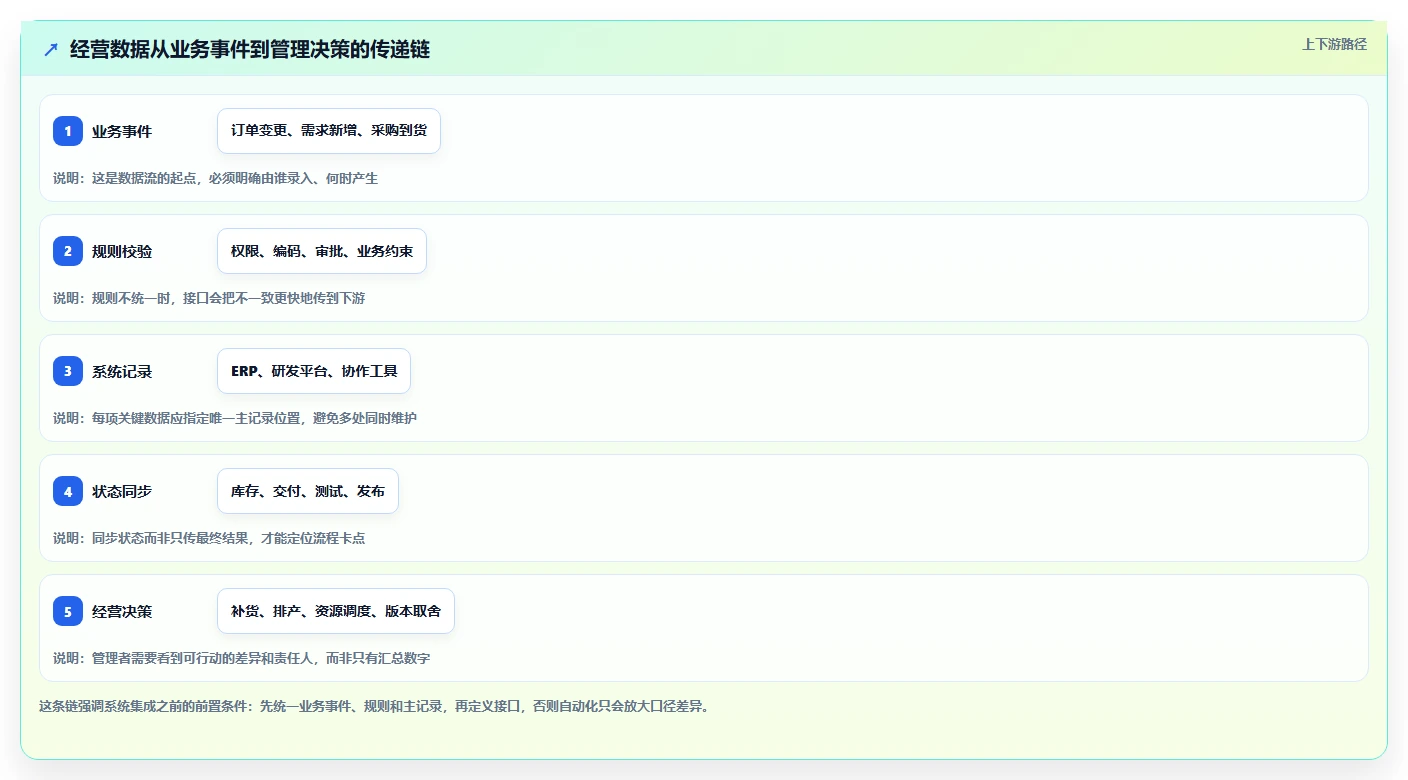This screenshot has width=1408, height=780.
Task: Click the note about 唯一主记录位置
Action: [x=235, y=418]
